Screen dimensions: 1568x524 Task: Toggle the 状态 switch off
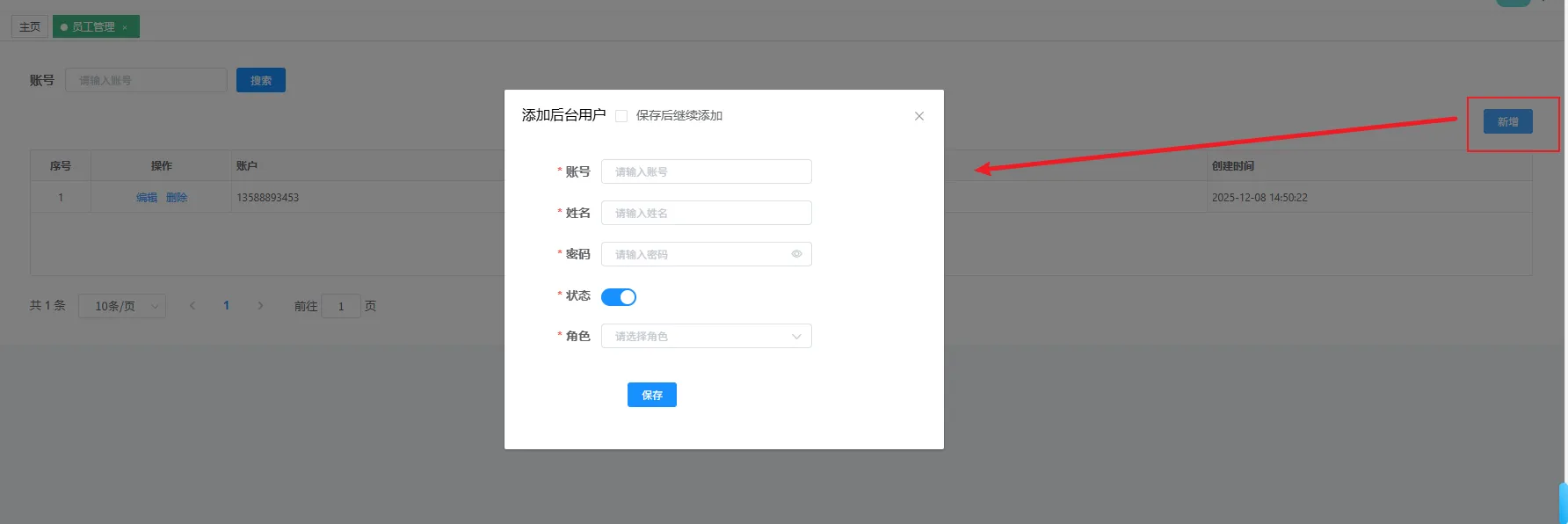click(618, 297)
